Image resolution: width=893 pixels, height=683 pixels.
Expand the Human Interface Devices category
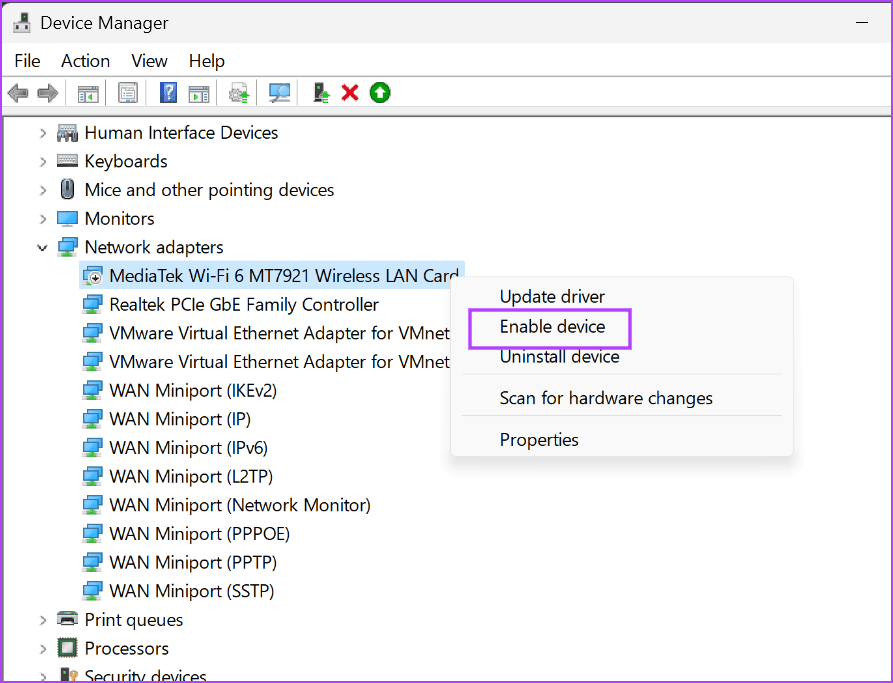point(42,132)
